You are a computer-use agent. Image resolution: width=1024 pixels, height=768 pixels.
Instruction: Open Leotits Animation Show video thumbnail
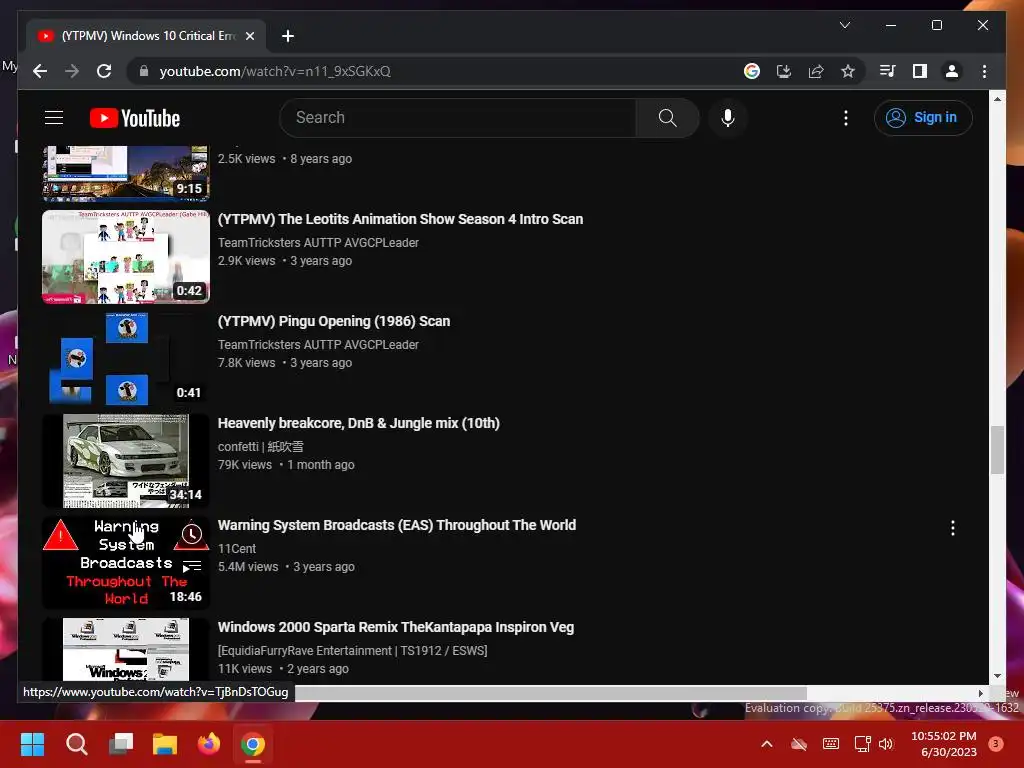(126, 257)
